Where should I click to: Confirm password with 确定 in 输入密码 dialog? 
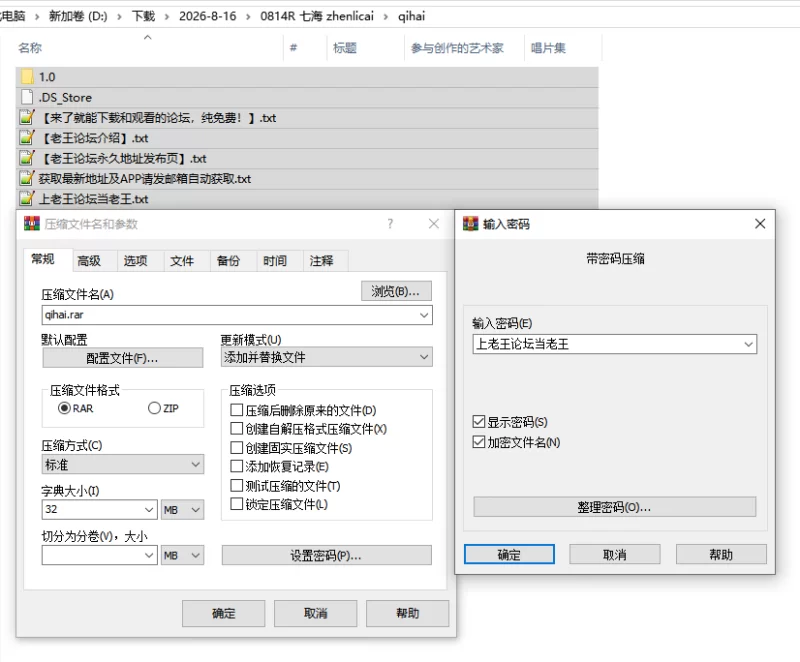point(509,554)
